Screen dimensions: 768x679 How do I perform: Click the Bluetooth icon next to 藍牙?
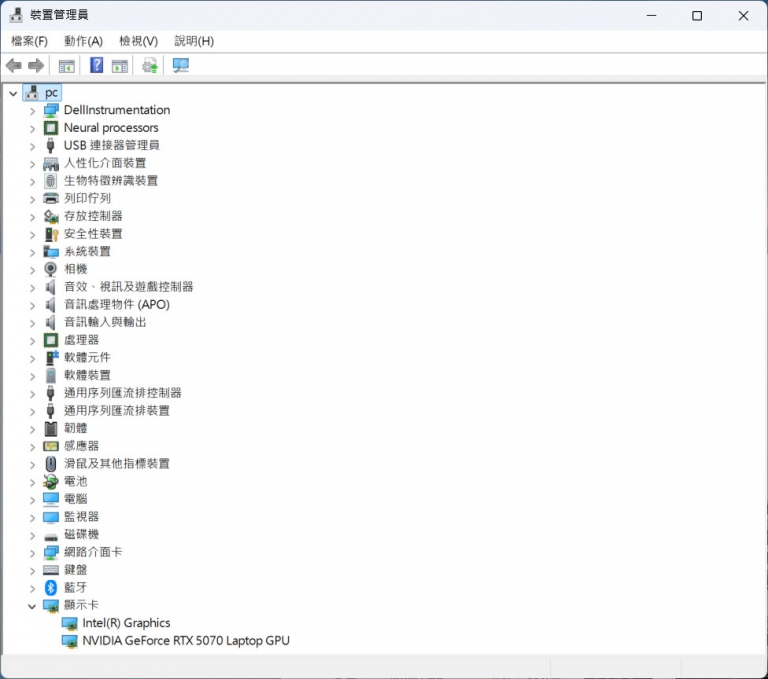point(52,587)
